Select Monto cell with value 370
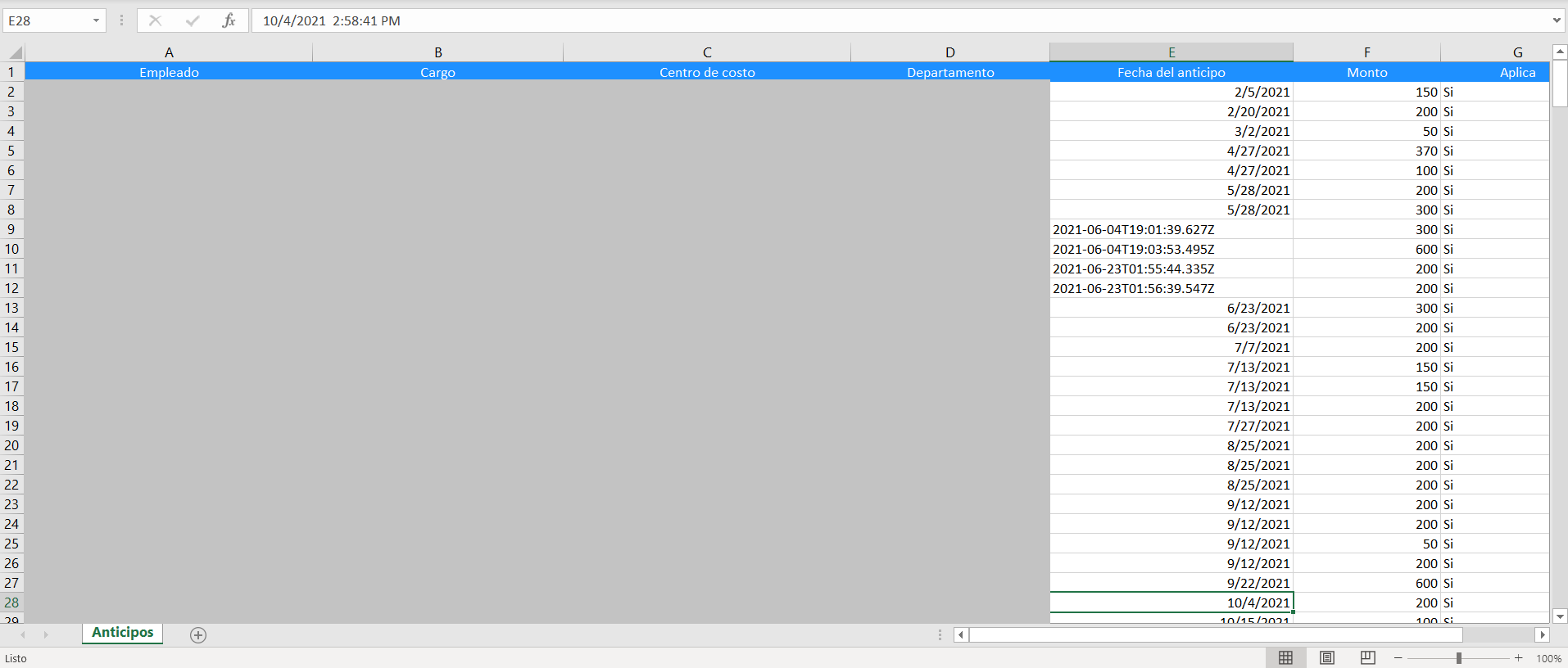This screenshot has width=1568, height=668. [1366, 151]
